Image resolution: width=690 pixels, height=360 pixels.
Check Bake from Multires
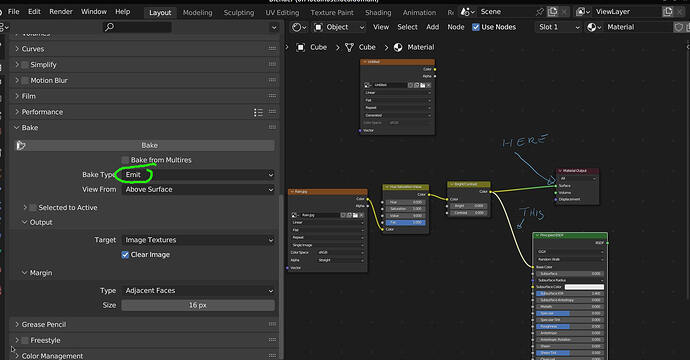point(125,160)
